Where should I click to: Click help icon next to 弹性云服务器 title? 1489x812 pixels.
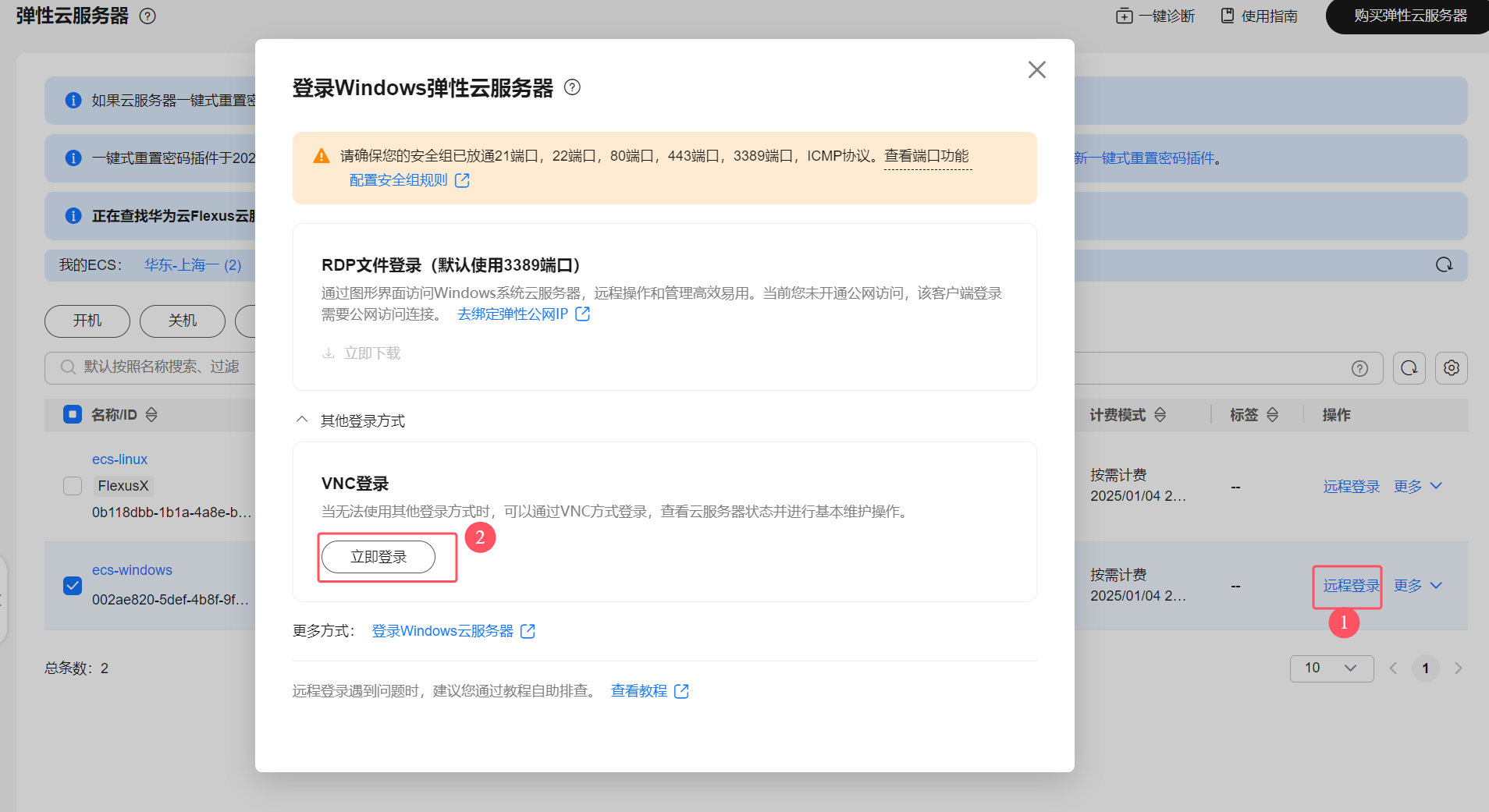click(x=147, y=16)
